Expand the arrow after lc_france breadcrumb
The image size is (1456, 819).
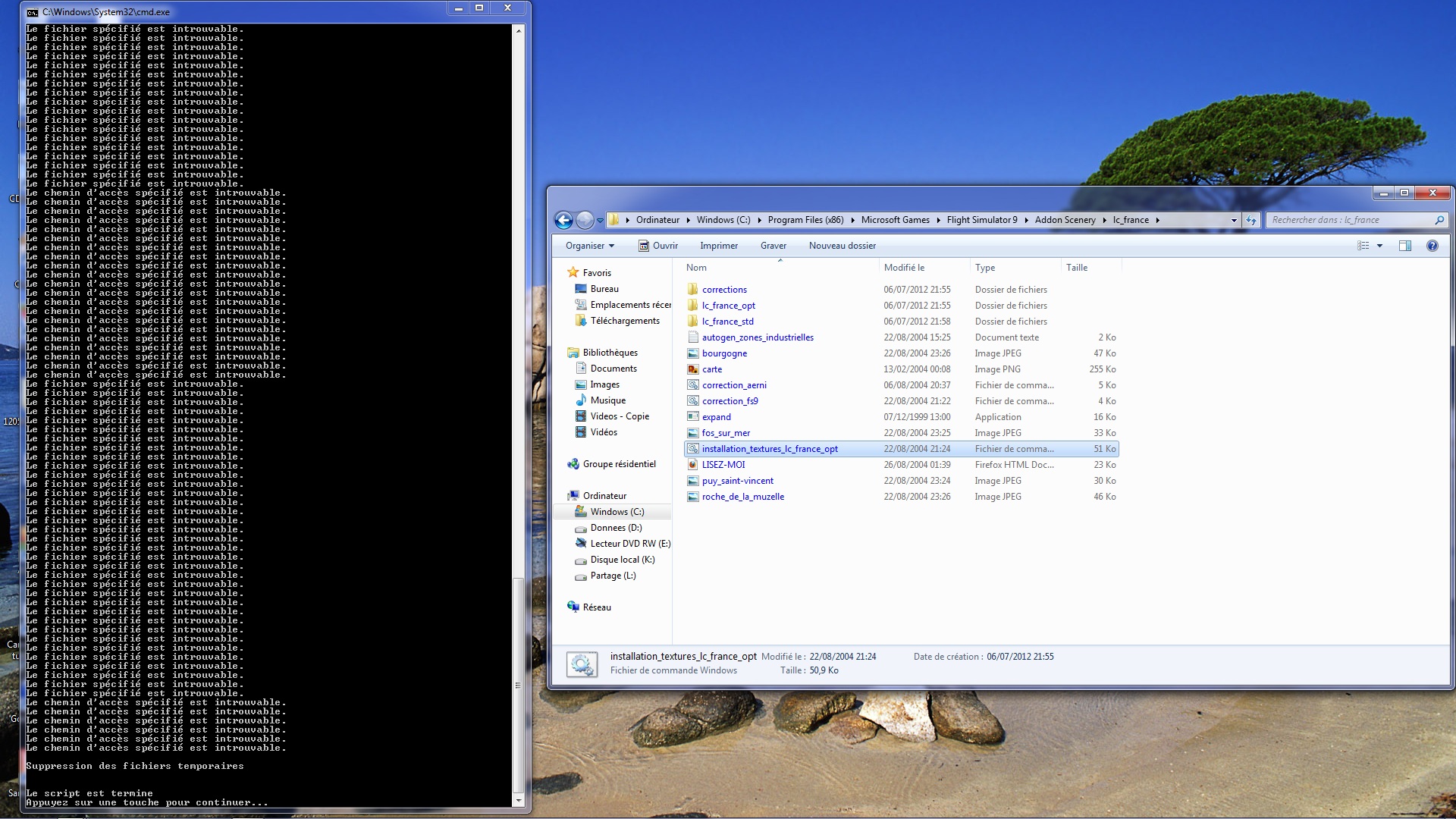(x=1157, y=221)
